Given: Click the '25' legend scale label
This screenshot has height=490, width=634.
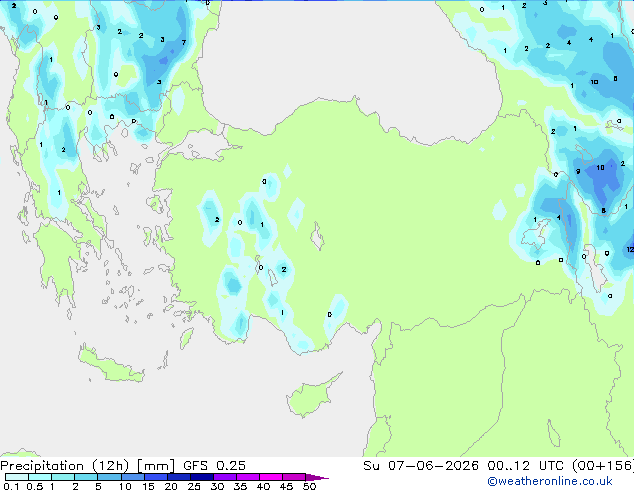Looking at the screenshot, I should [x=194, y=486].
